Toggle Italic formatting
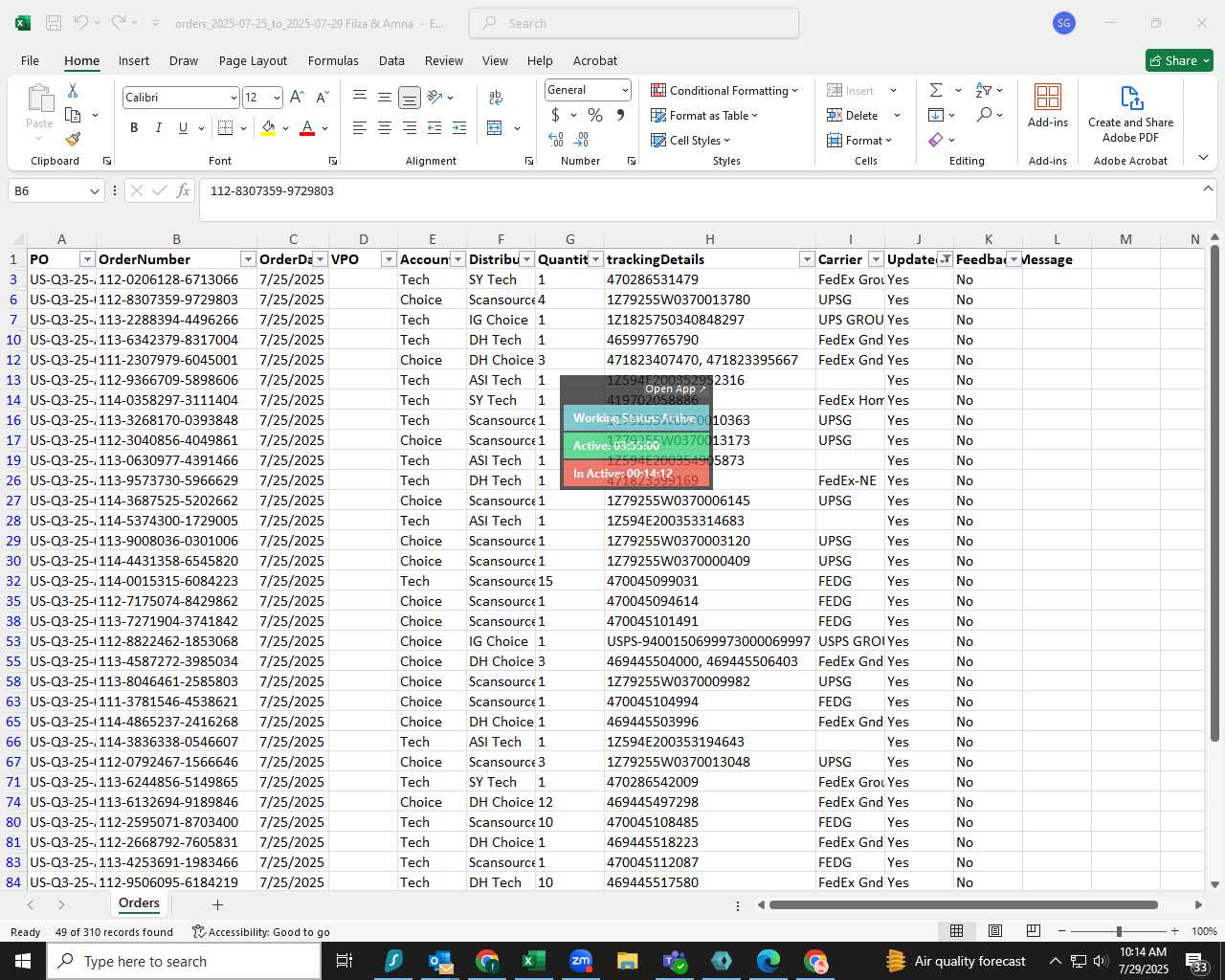Image resolution: width=1225 pixels, height=980 pixels. (158, 127)
